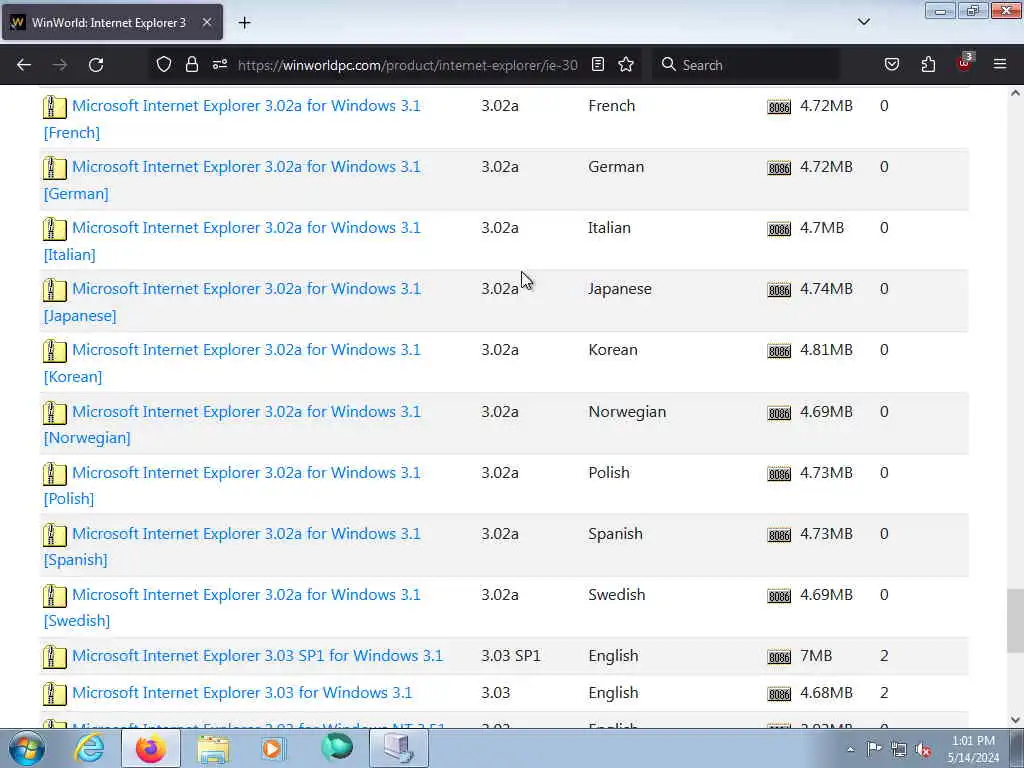Click the 3.03 SP1 version cell
This screenshot has height=768, width=1024.
pyautogui.click(x=511, y=656)
